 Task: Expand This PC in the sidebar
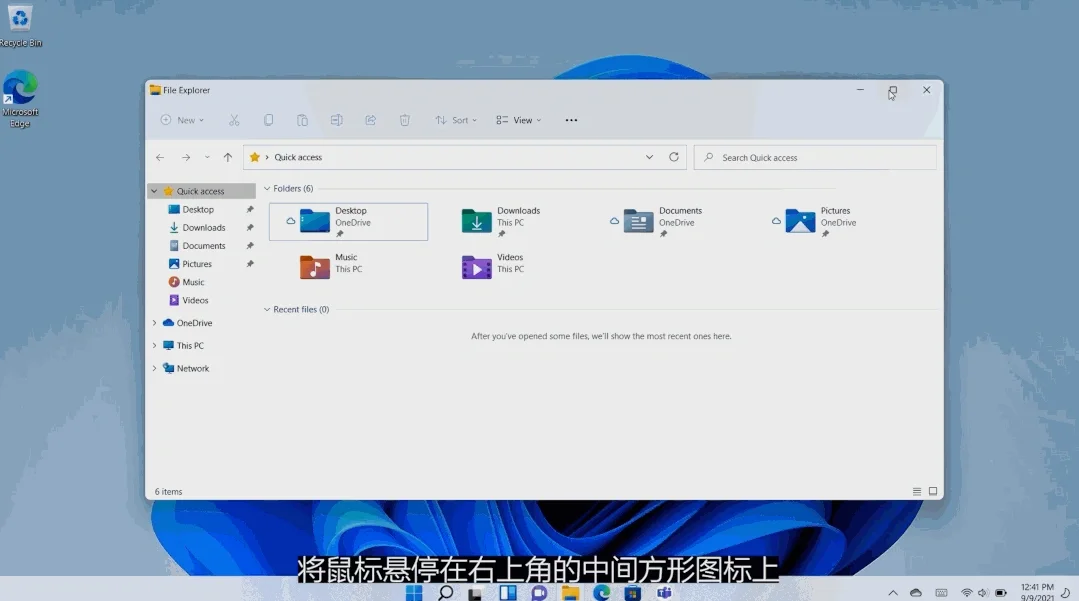pos(157,345)
